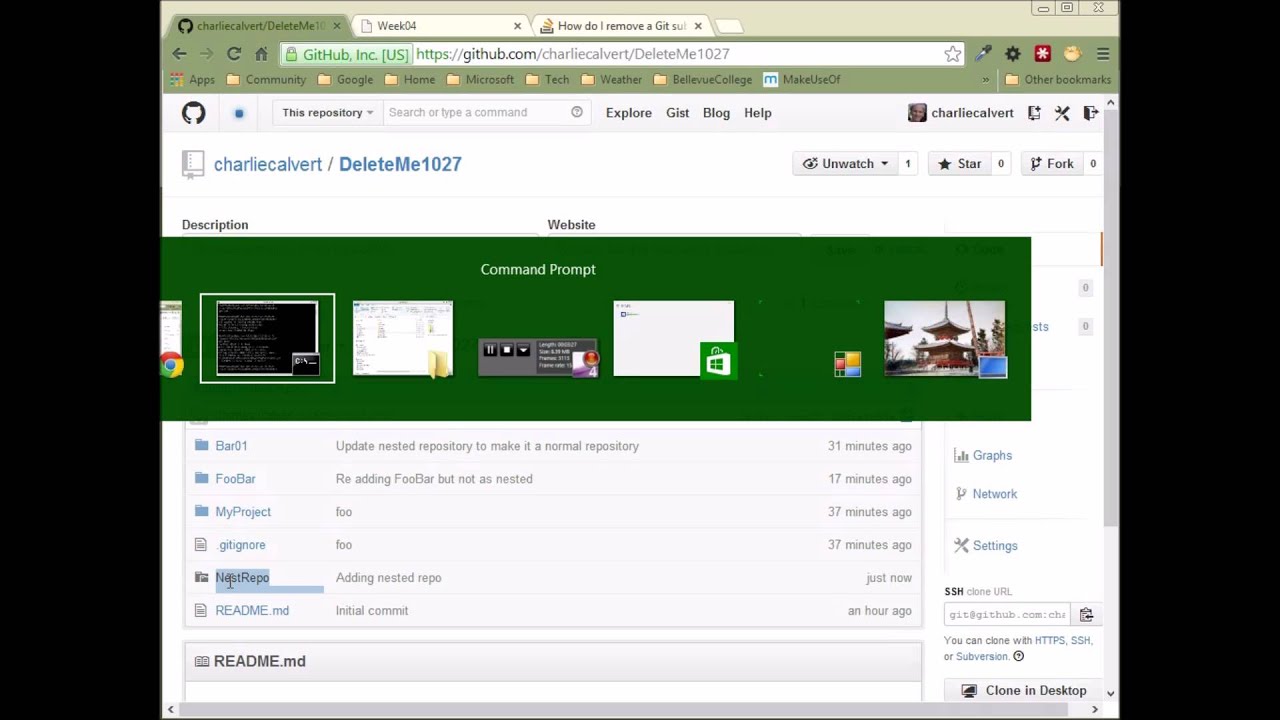Switch clone URL to HTTPS
This screenshot has height=720, width=1280.
click(1050, 641)
